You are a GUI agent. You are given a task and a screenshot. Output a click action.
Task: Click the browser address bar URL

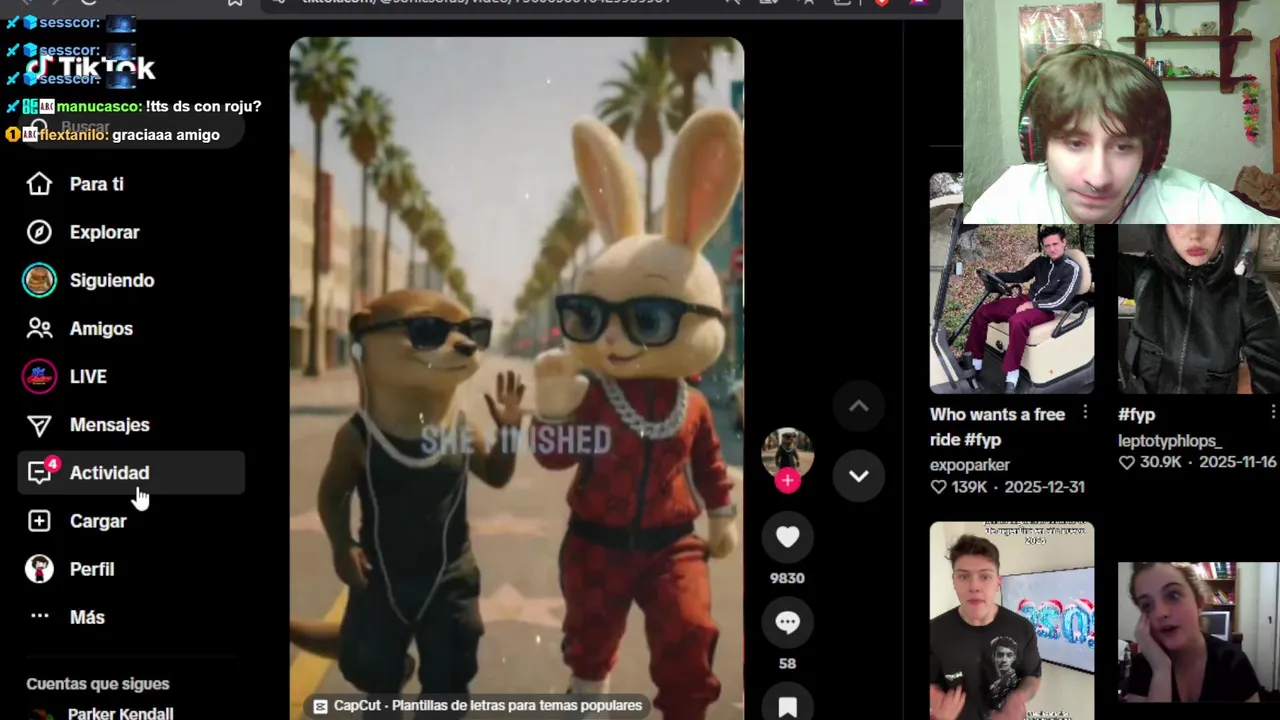[485, 3]
